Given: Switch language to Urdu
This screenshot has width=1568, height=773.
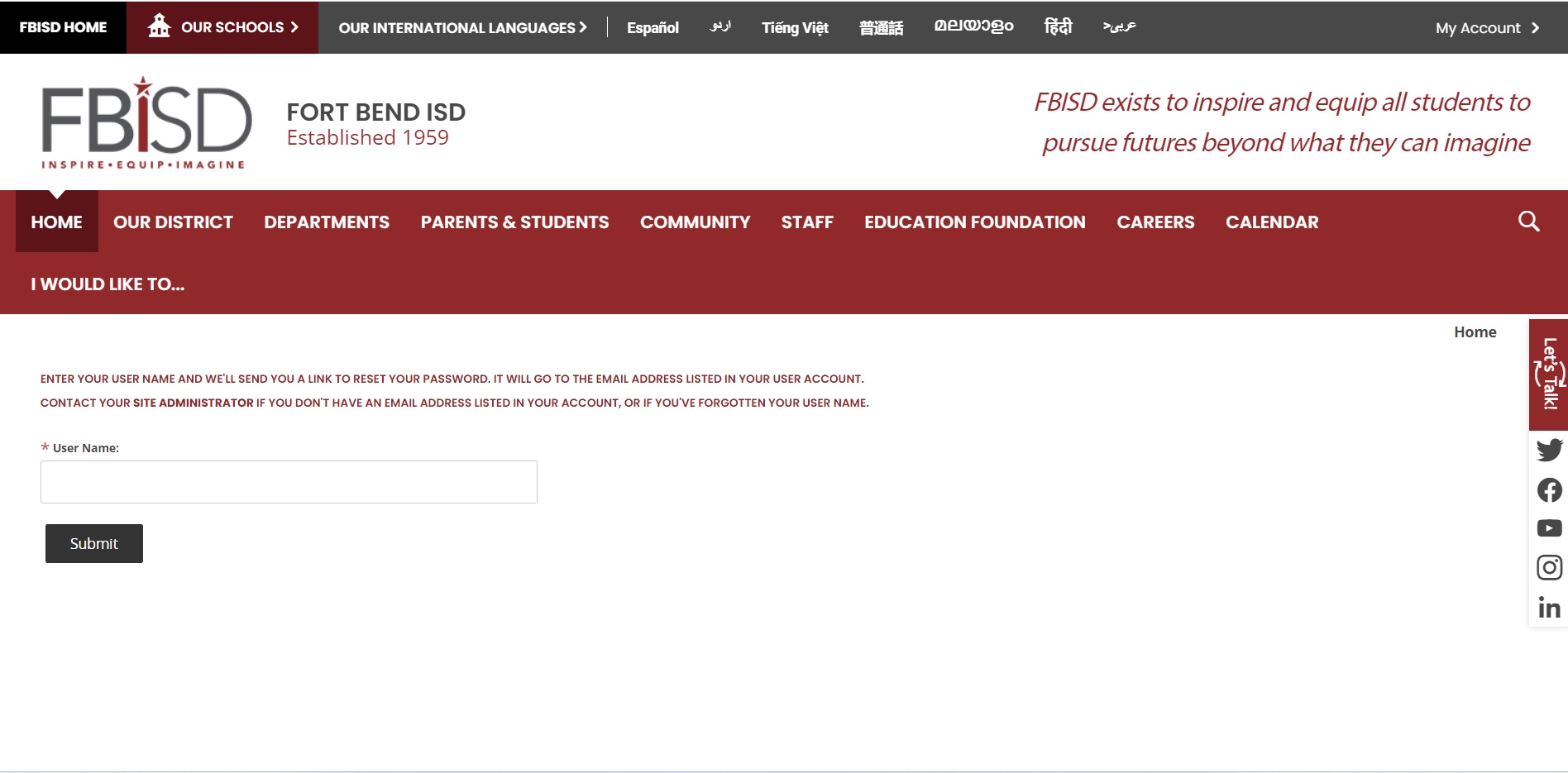Looking at the screenshot, I should tap(720, 26).
